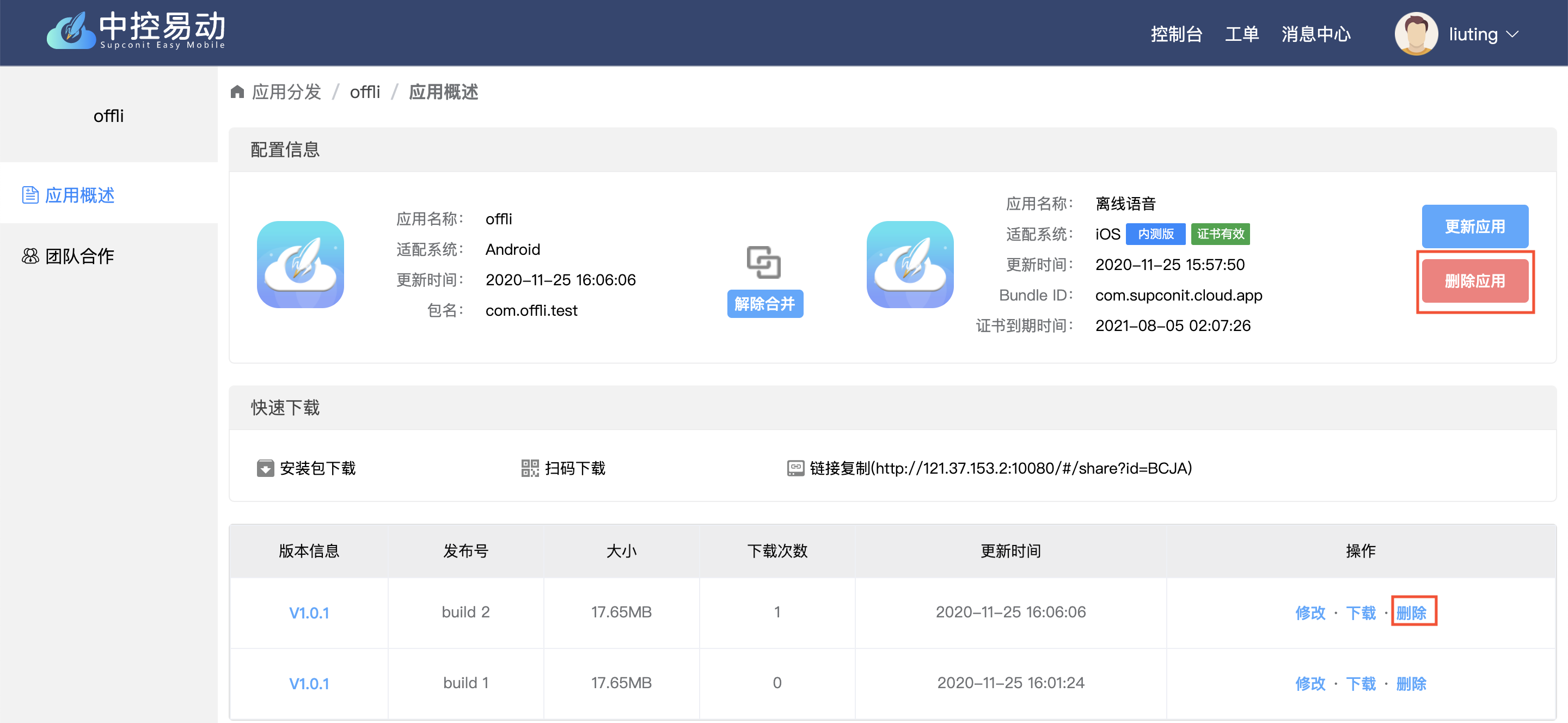1568x723 pixels.
Task: Click the liuting user avatar
Action: point(1416,34)
